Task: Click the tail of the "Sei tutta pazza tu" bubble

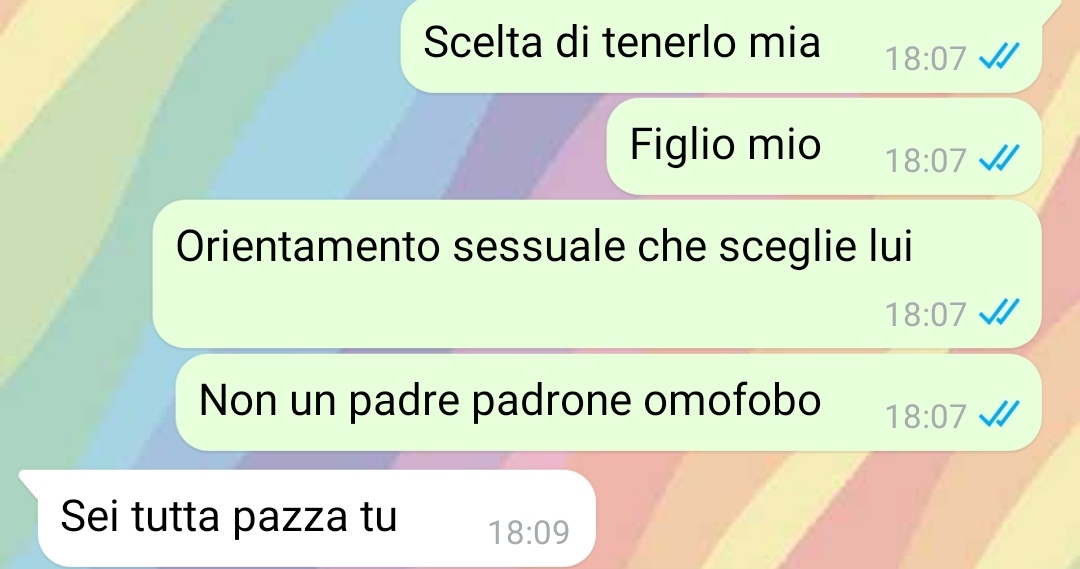Action: click(29, 480)
